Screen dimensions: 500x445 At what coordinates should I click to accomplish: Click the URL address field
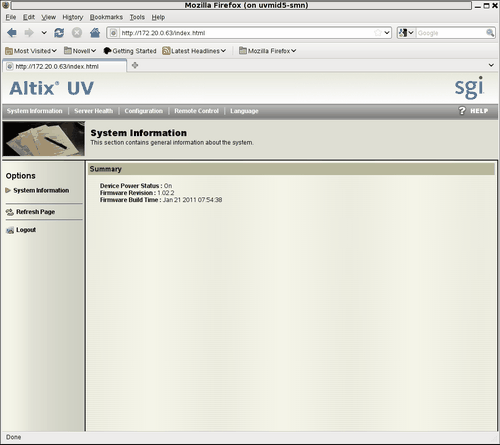click(246, 33)
